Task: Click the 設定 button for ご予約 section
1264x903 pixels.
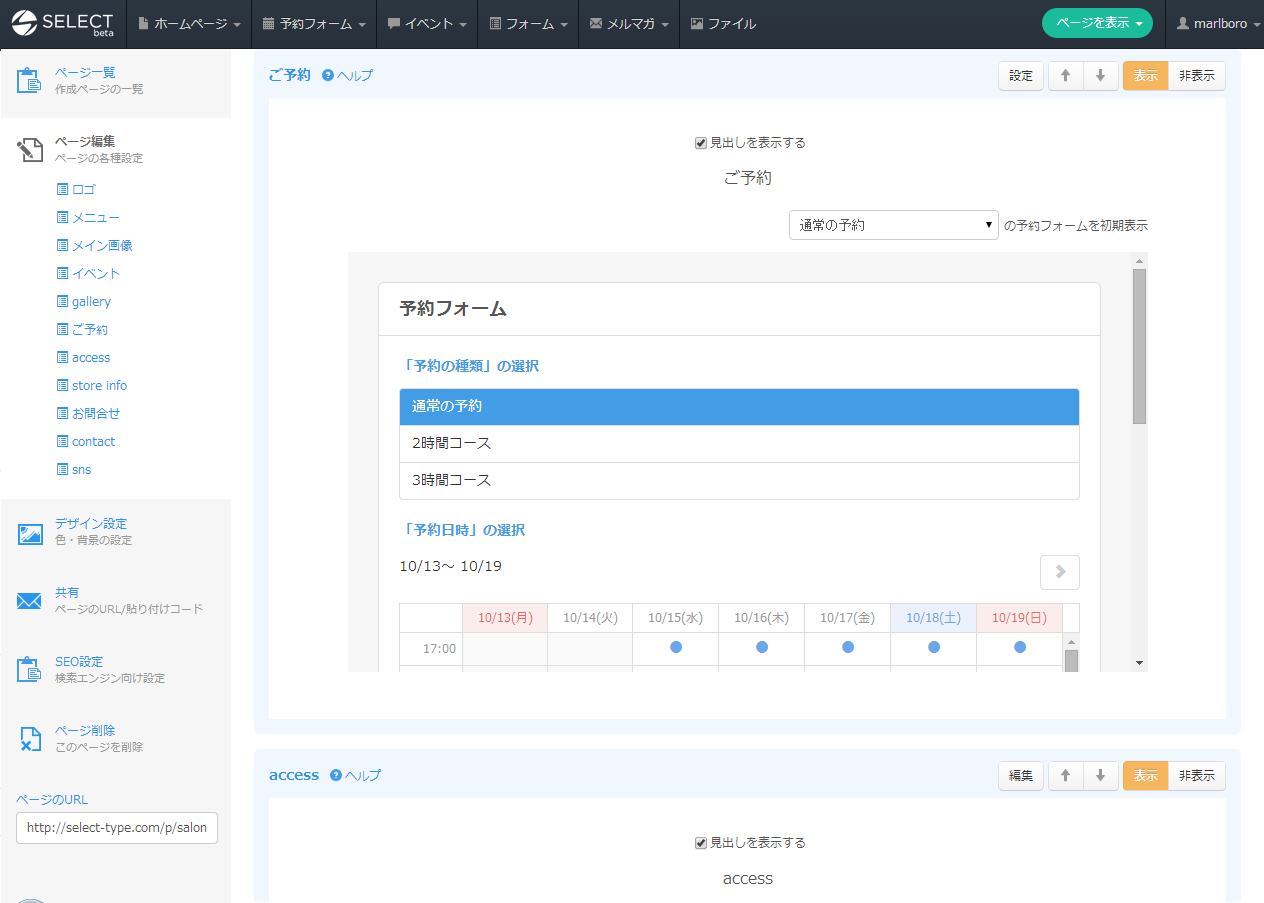Action: (1020, 76)
